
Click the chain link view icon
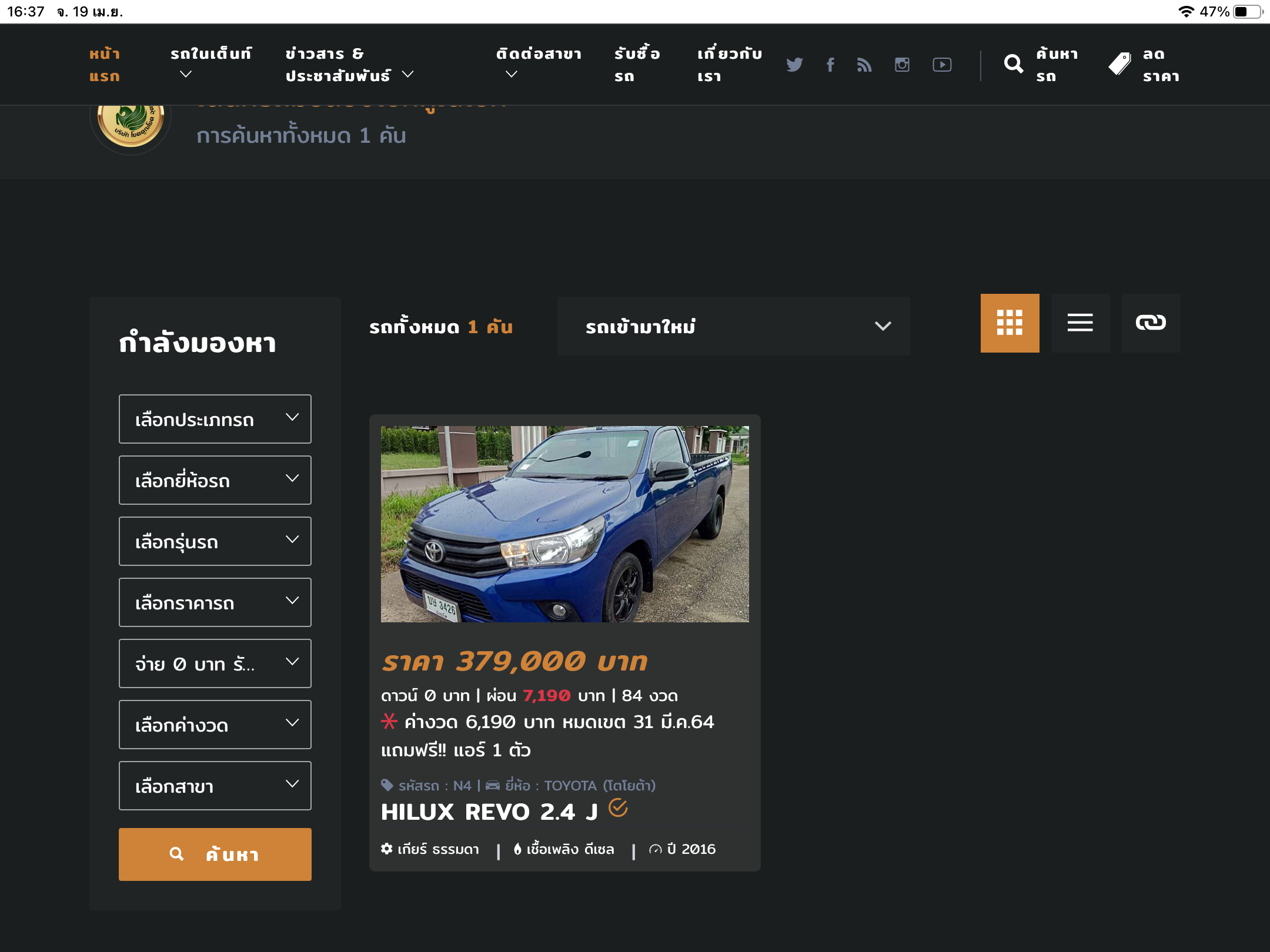(1151, 323)
